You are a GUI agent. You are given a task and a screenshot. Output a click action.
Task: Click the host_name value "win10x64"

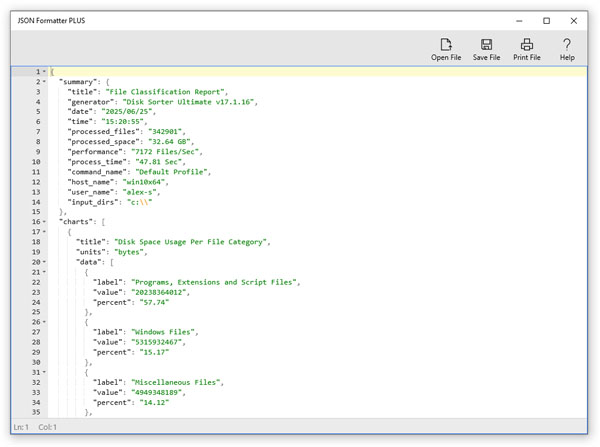pyautogui.click(x=143, y=182)
